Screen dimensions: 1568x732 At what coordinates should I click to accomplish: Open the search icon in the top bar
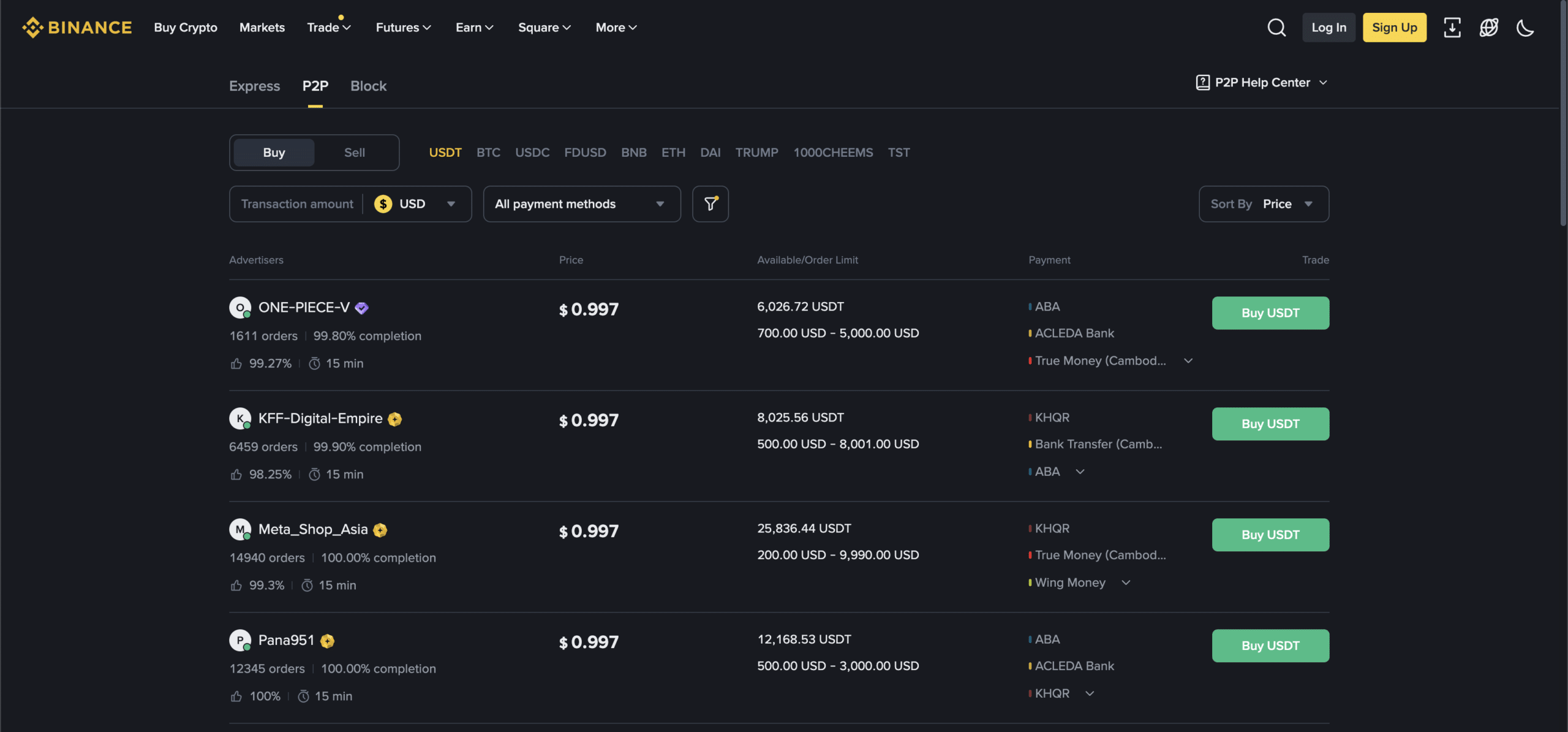point(1276,28)
